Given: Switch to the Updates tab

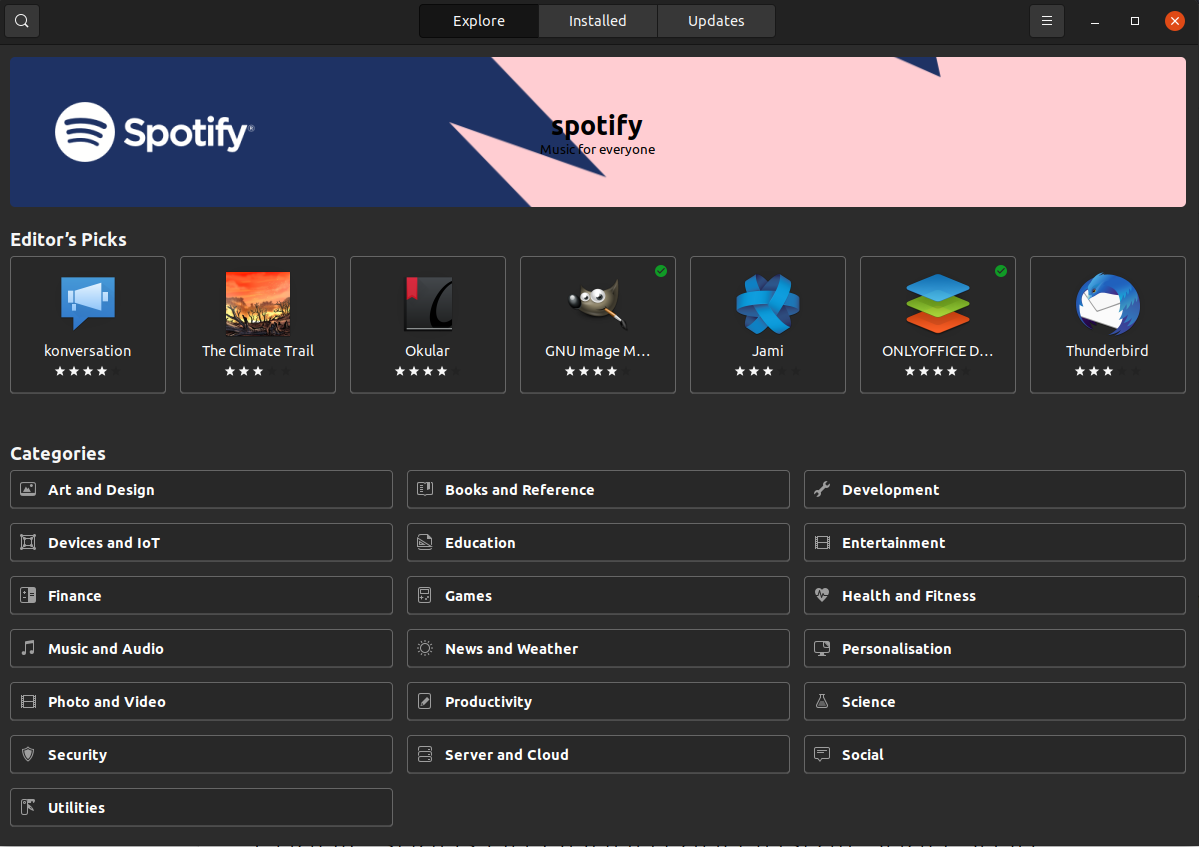Looking at the screenshot, I should (716, 21).
